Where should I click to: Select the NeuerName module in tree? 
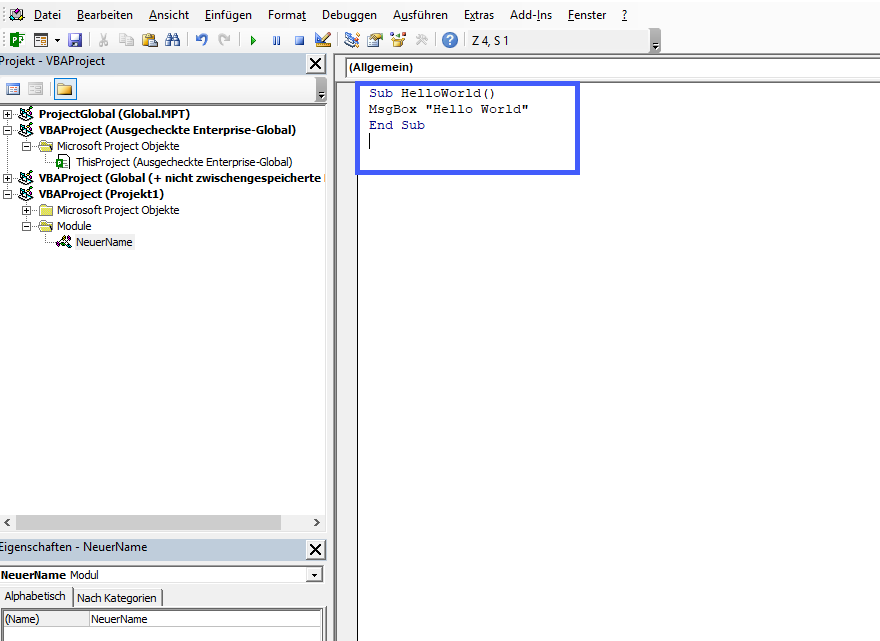tap(103, 242)
